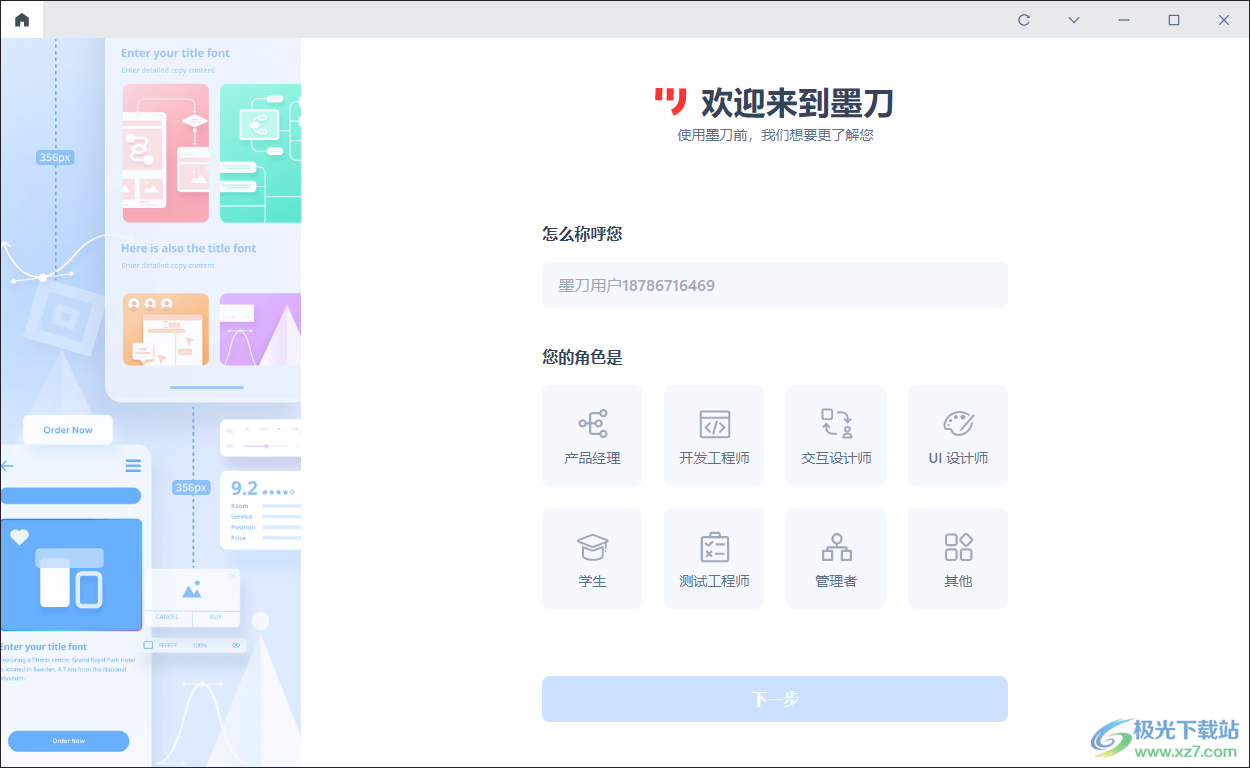Screen dimensions: 1250x768
Task: Click the 学生 graduation cap icon
Action: pos(592,544)
